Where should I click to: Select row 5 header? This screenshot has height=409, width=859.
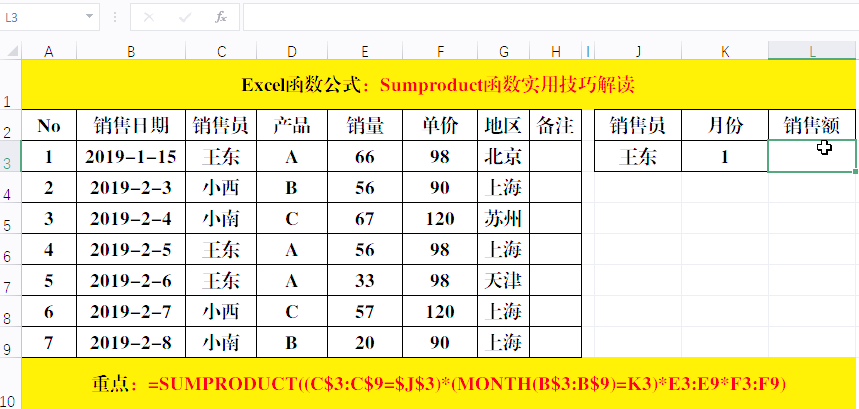10,218
